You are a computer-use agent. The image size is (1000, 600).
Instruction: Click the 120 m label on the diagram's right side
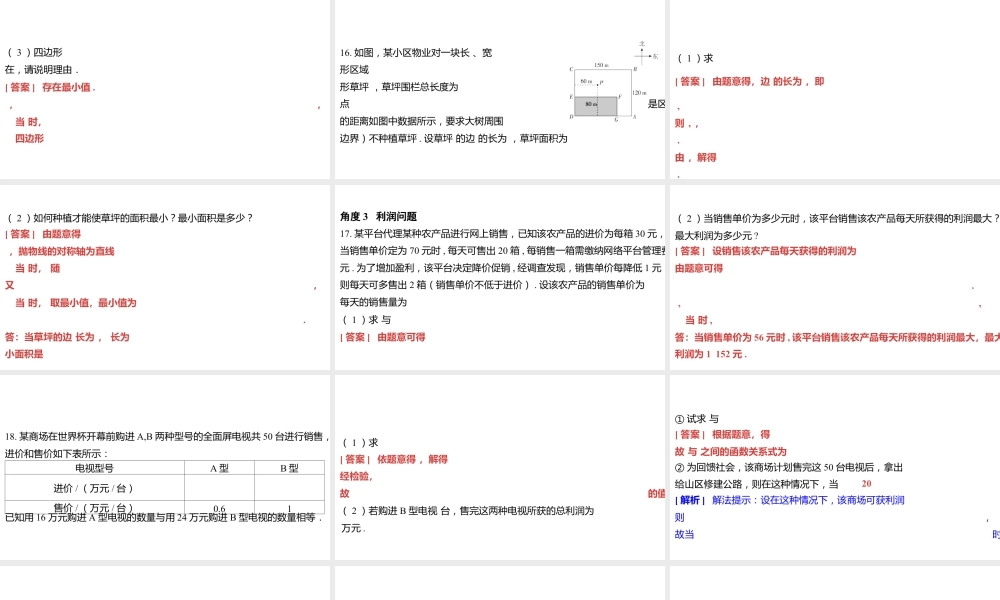[x=640, y=92]
